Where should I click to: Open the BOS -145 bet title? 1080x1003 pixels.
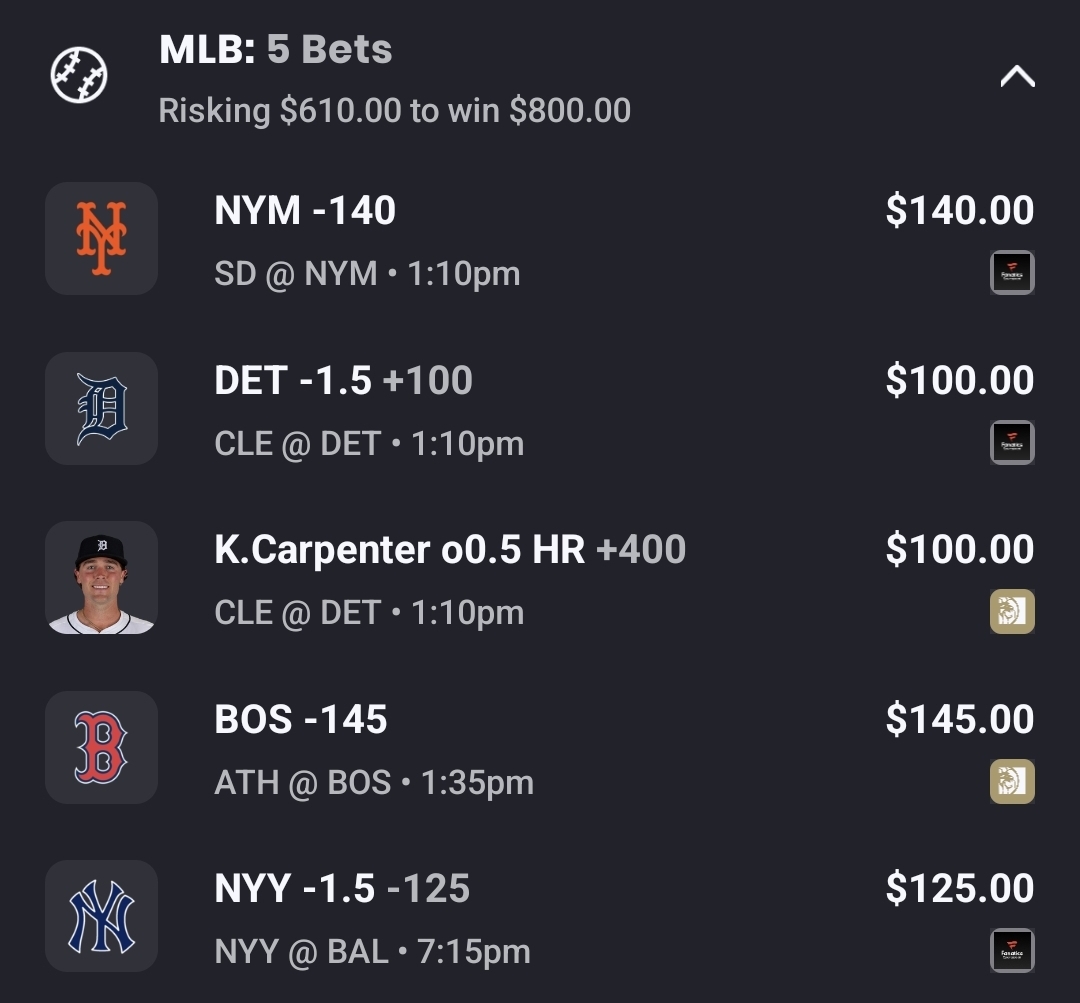coord(300,720)
